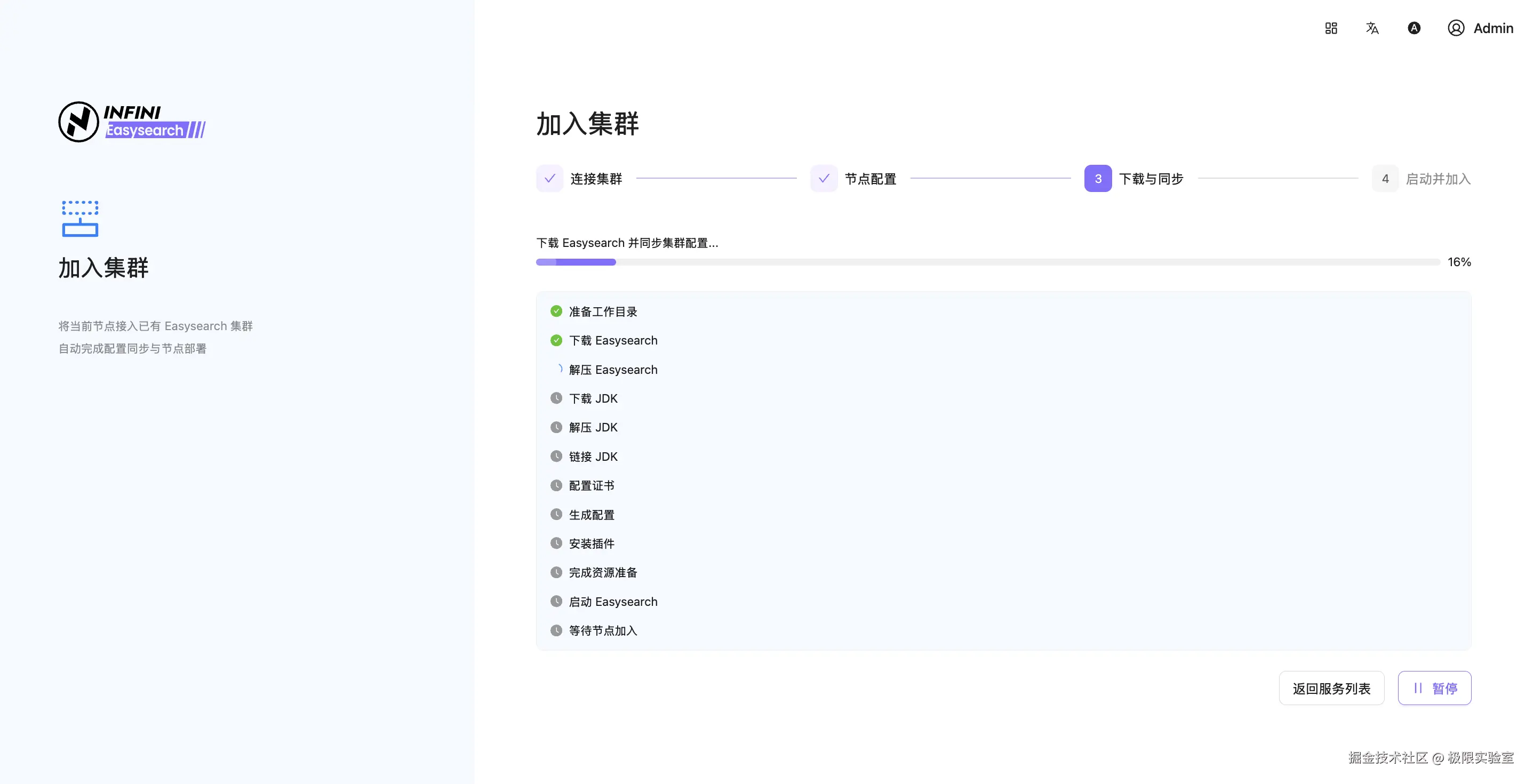Click the INFINI Easysearch logo

[x=132, y=122]
